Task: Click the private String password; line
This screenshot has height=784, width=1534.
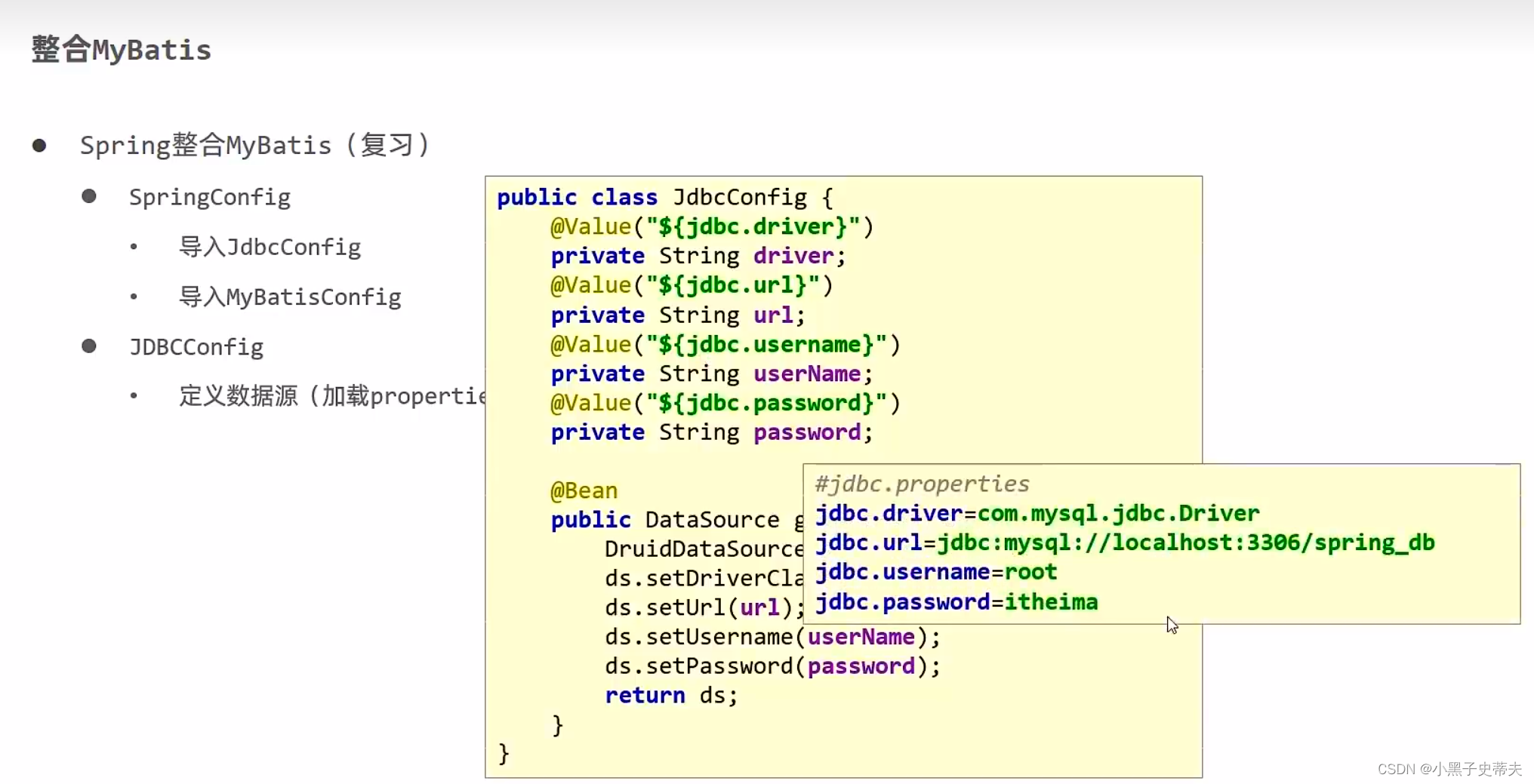Action: pos(712,432)
